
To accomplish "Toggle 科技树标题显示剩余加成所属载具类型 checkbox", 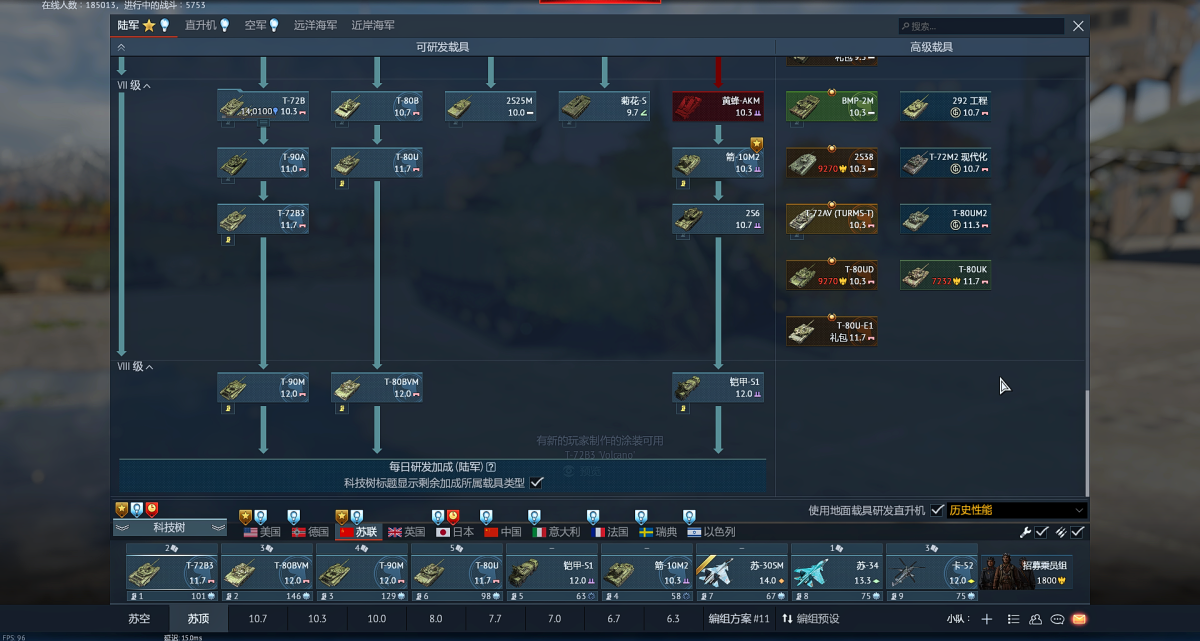I will [x=537, y=482].
